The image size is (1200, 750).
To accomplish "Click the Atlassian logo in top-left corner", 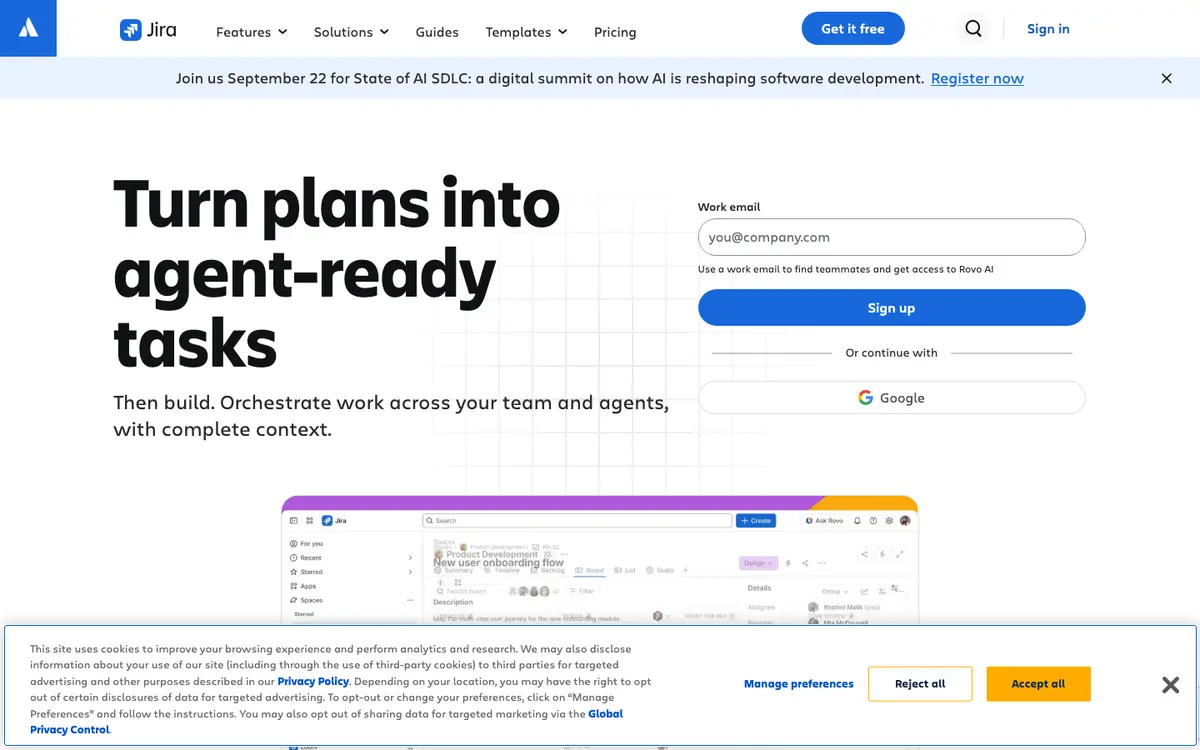I will [x=28, y=28].
